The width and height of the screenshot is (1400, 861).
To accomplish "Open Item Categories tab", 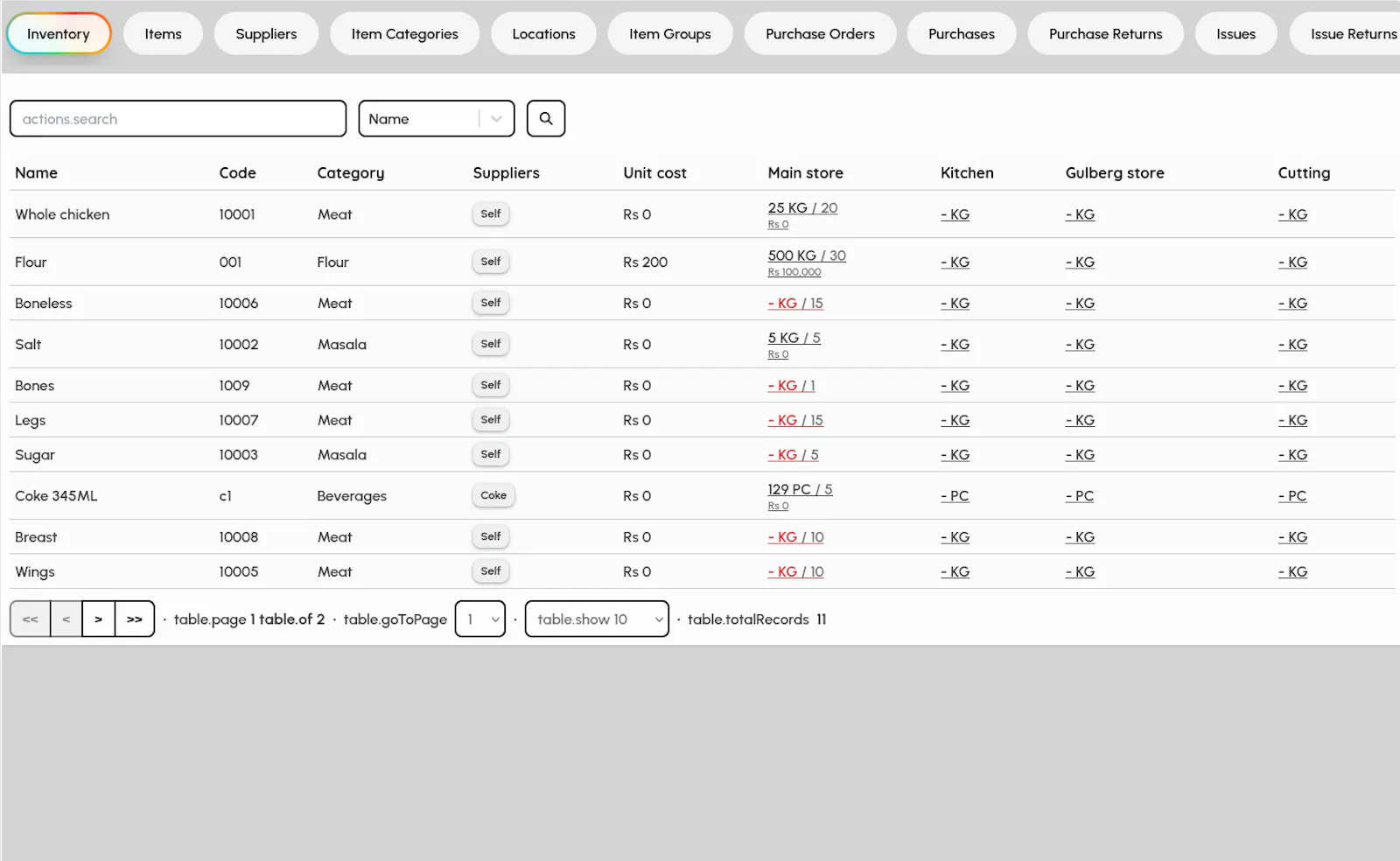I will (x=405, y=34).
